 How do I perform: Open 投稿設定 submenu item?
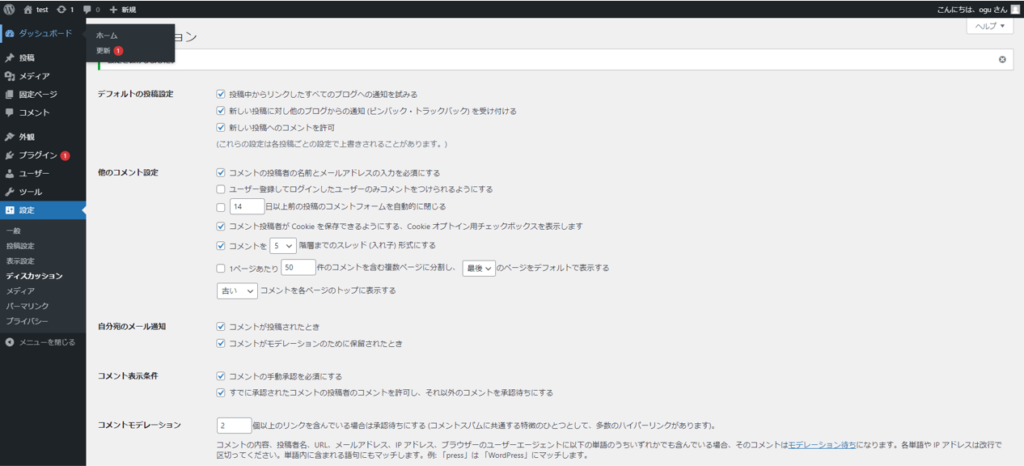20,246
